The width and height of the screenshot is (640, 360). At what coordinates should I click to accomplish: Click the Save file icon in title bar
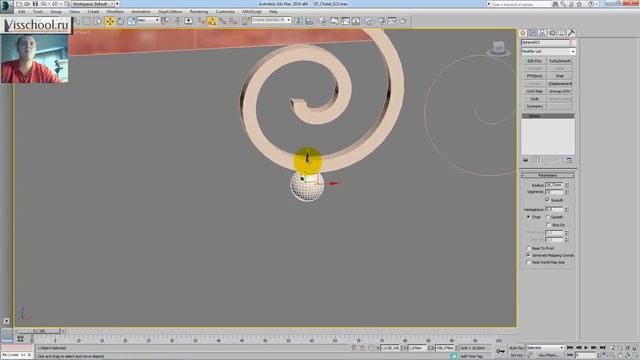point(35,4)
